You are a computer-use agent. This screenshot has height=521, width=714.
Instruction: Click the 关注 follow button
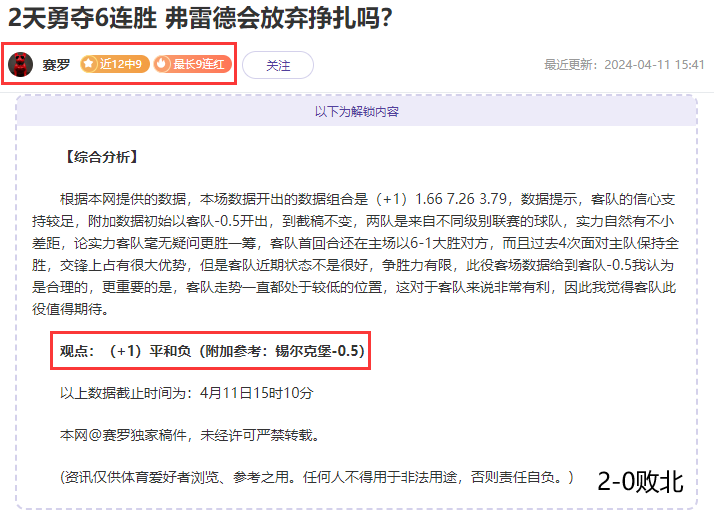tap(278, 65)
